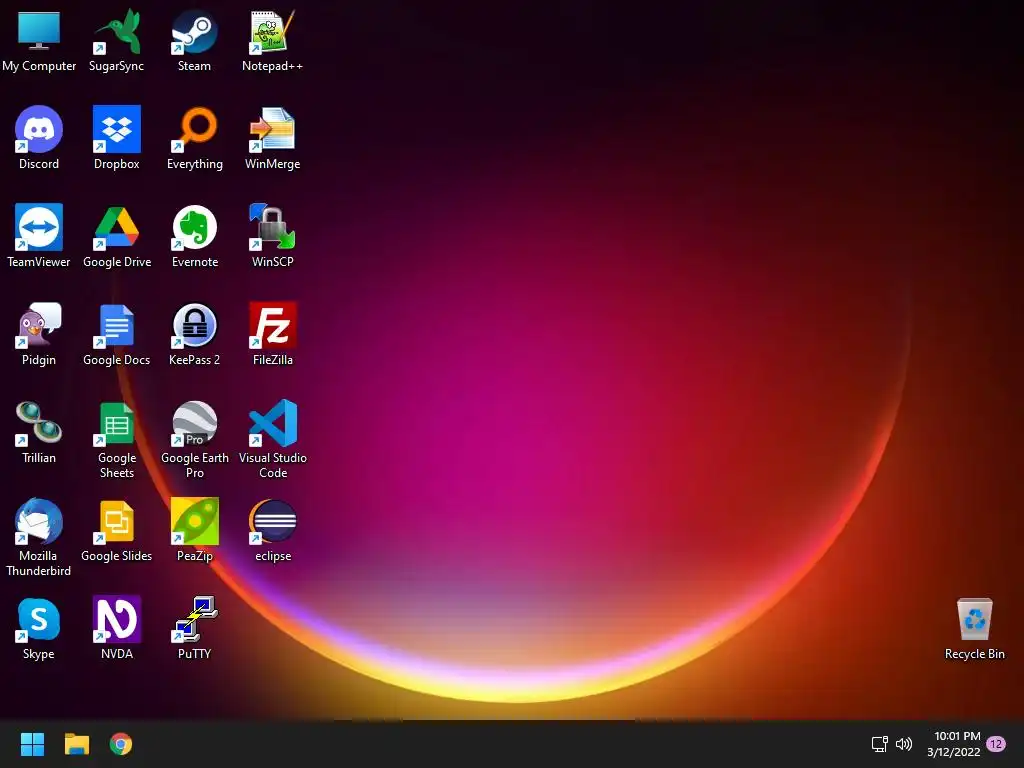This screenshot has width=1024, height=768.
Task: Open the network status tray icon
Action: pyautogui.click(x=879, y=744)
